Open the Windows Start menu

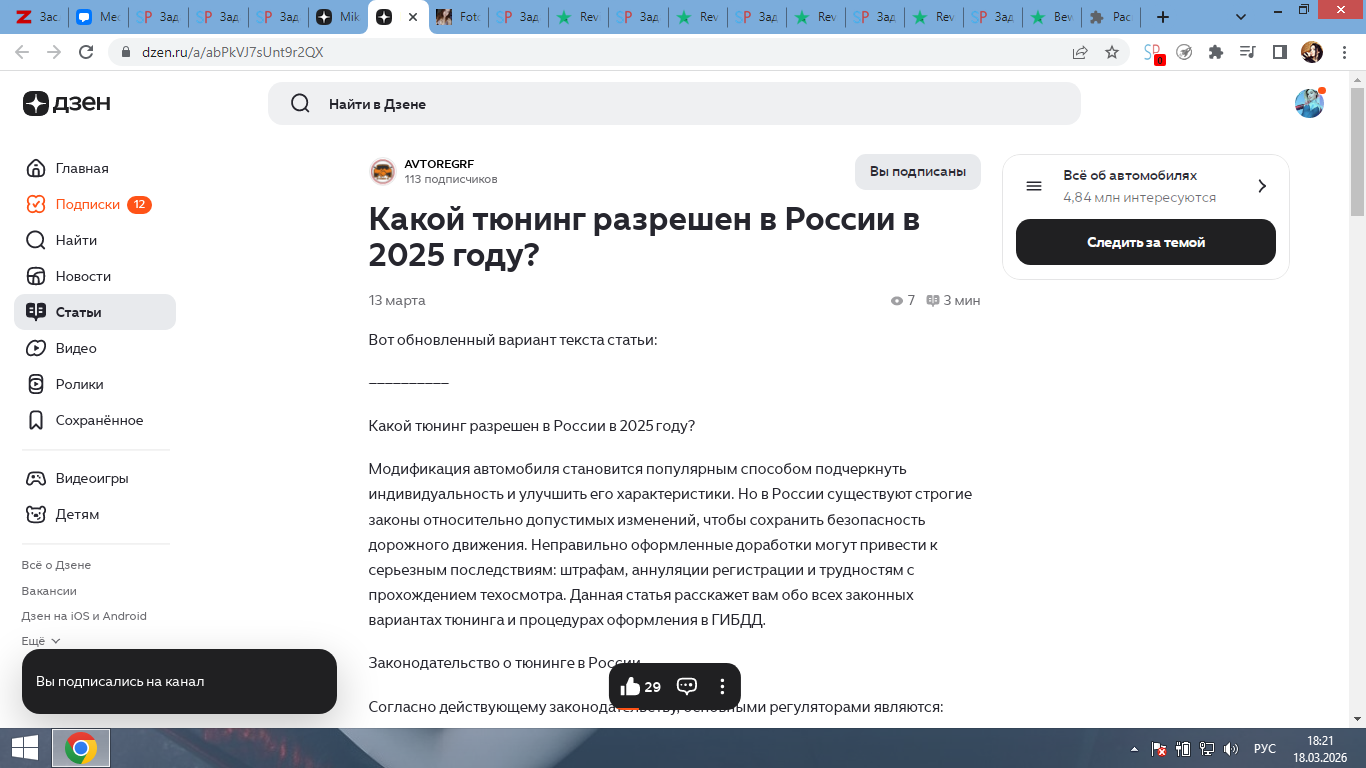pyautogui.click(x=24, y=748)
